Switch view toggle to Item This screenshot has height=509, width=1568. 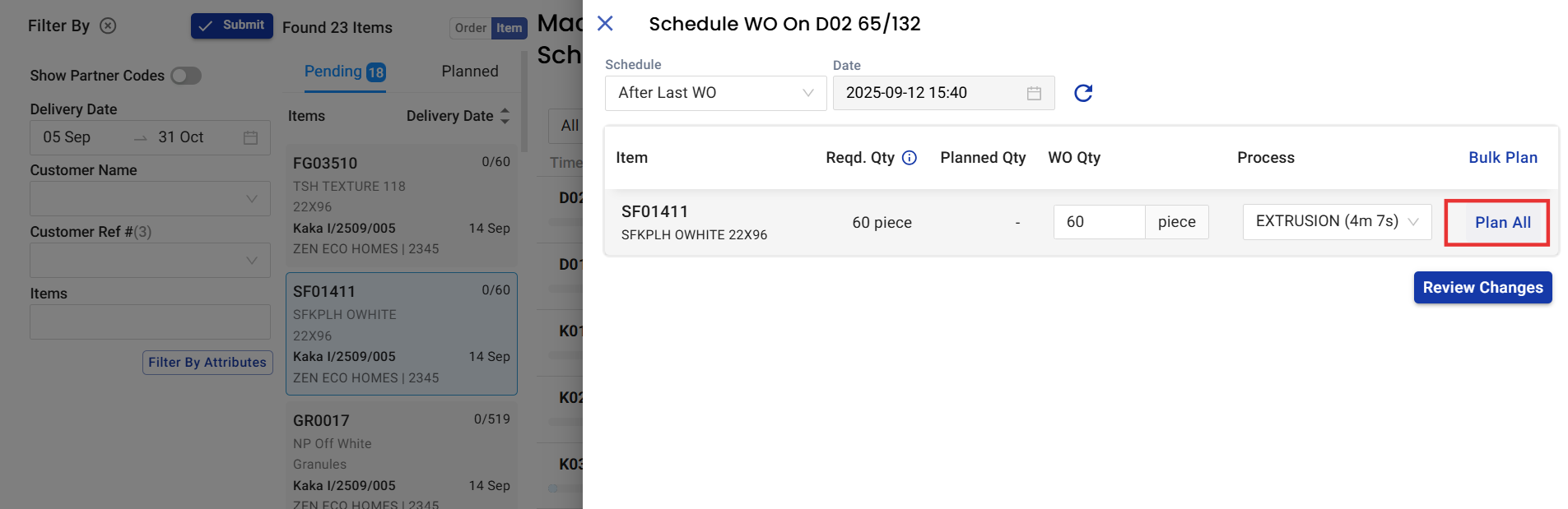tap(509, 28)
